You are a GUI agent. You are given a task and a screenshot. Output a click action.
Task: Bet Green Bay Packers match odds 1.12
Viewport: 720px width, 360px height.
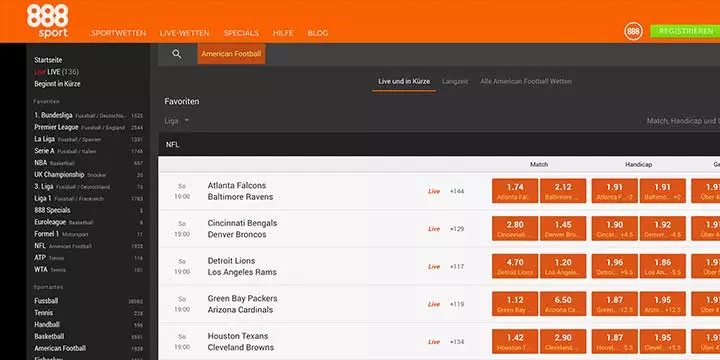pos(515,304)
